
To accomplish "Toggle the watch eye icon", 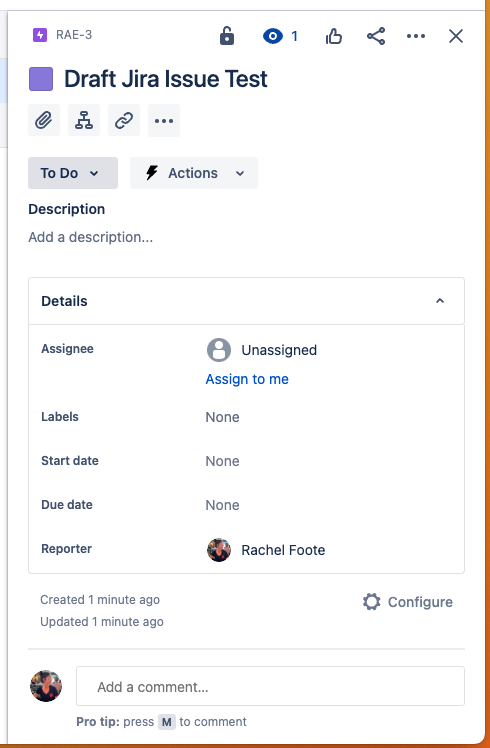I will [273, 36].
